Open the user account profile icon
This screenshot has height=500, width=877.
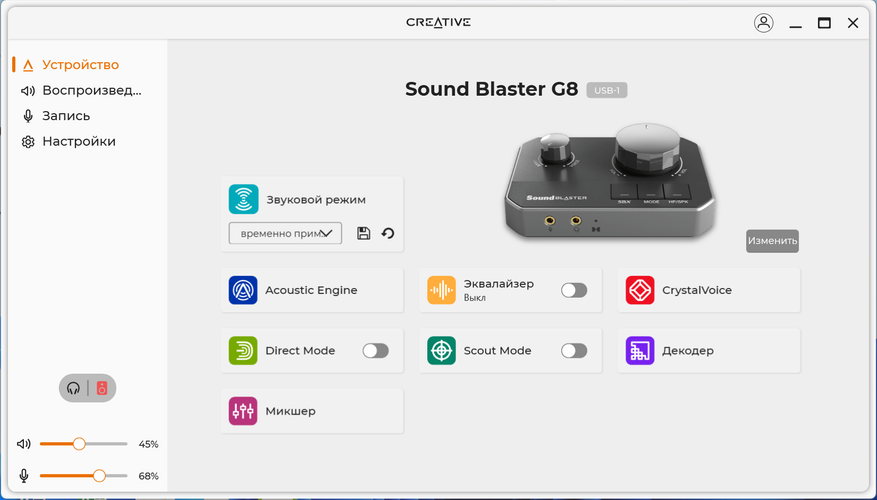(x=763, y=22)
